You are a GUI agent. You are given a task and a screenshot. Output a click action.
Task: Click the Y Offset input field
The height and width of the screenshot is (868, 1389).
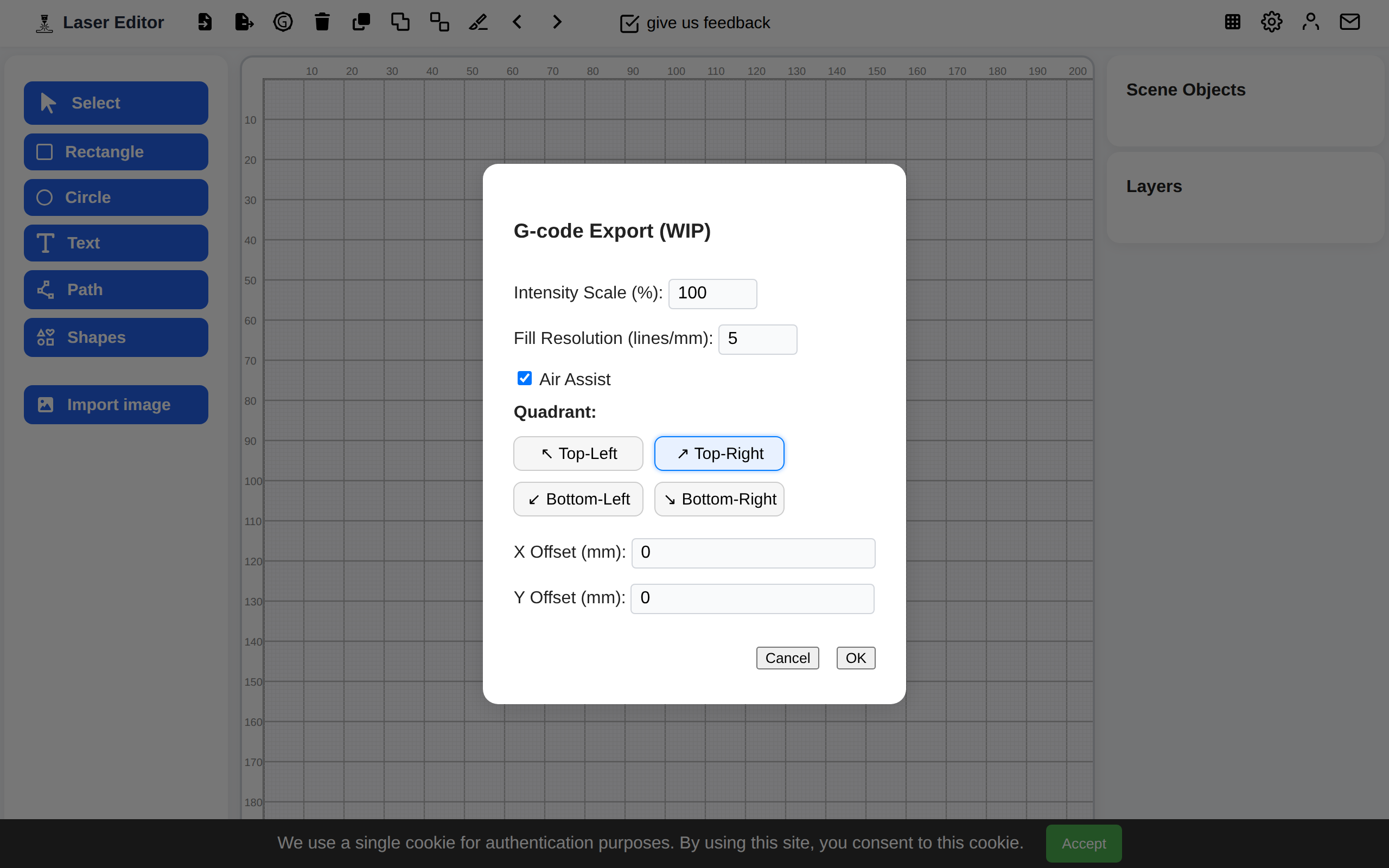pos(753,598)
